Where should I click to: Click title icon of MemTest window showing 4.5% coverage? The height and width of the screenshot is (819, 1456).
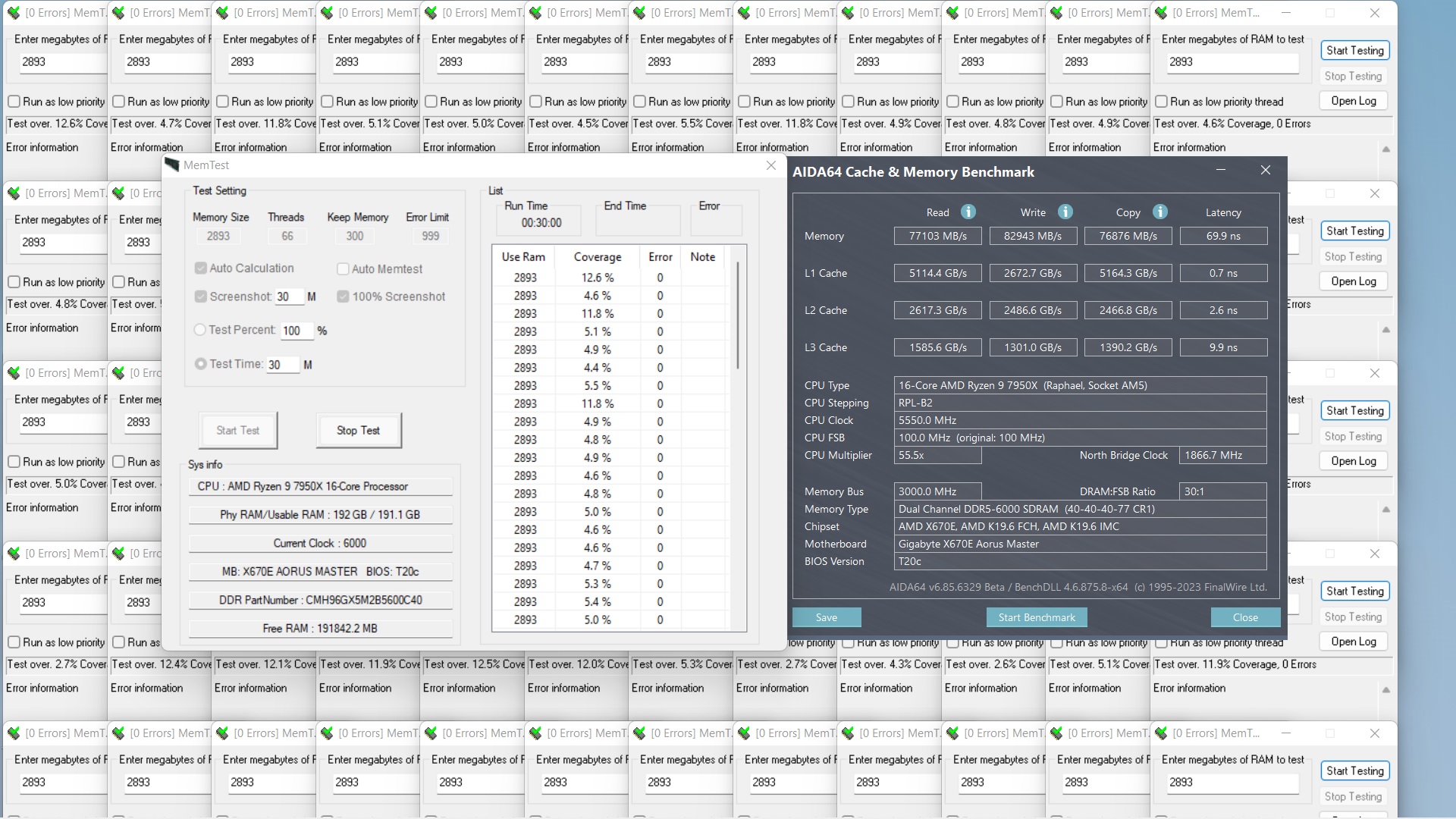click(535, 13)
